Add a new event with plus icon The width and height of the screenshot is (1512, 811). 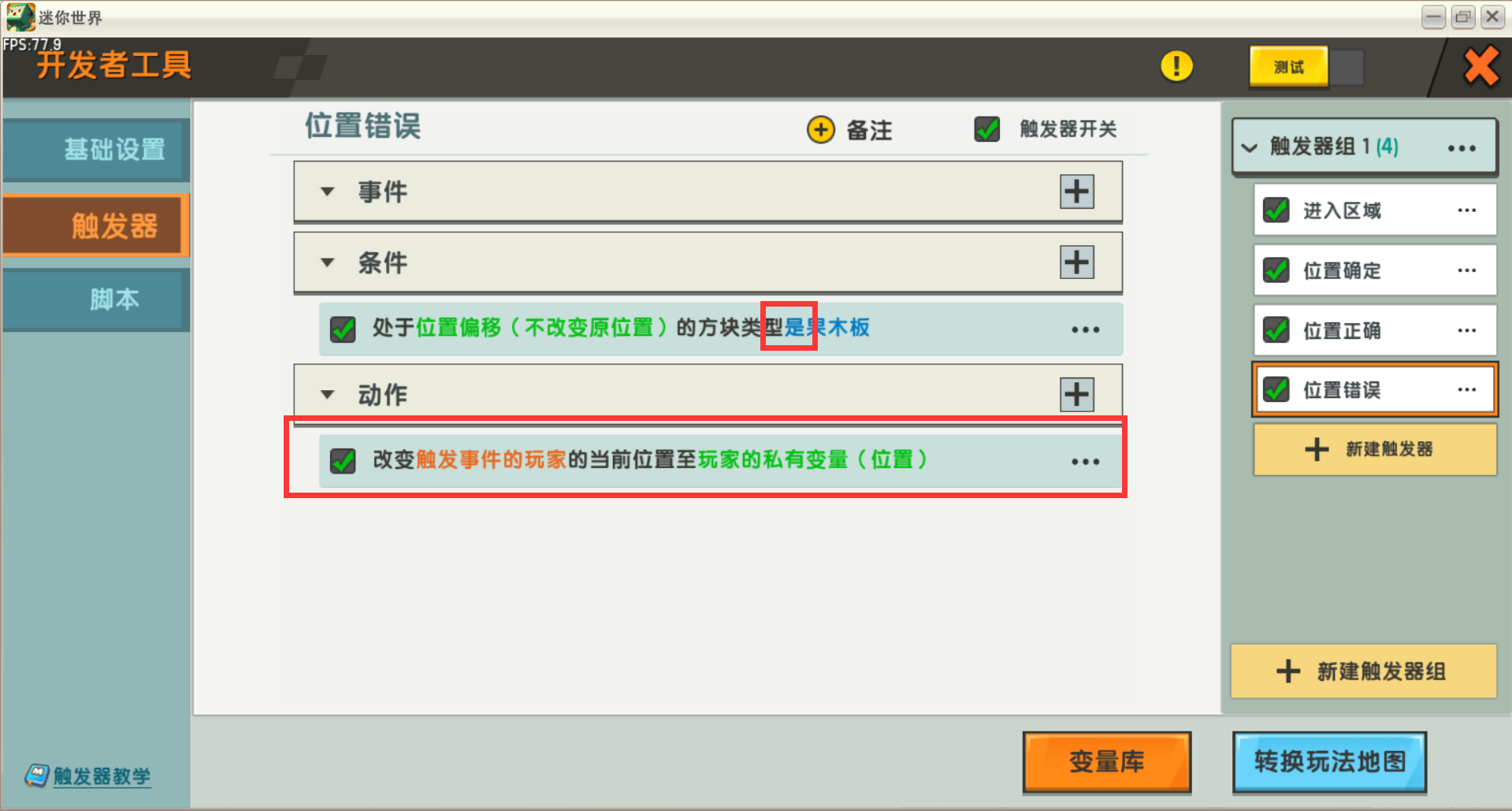[1077, 192]
